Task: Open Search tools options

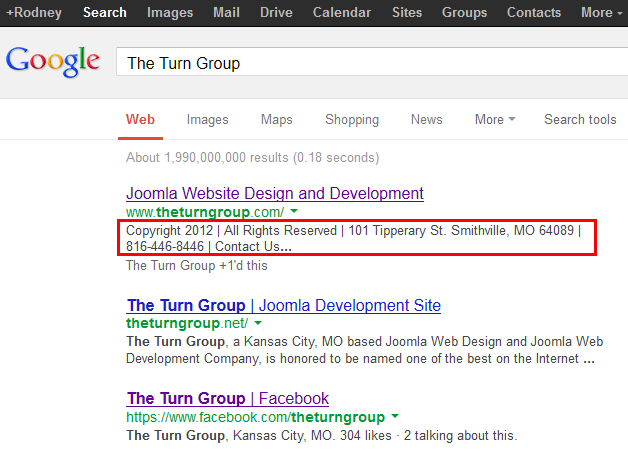Action: click(580, 119)
